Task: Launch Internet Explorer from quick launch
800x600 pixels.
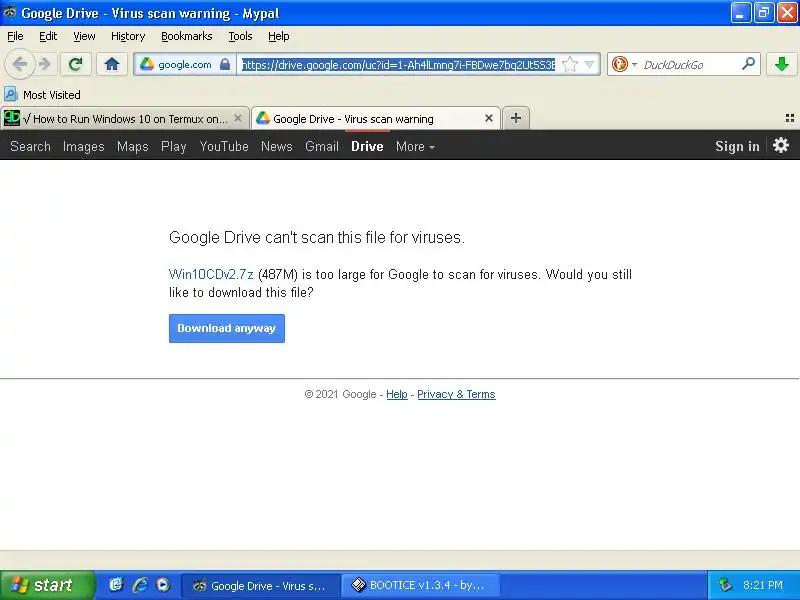Action: click(x=140, y=585)
